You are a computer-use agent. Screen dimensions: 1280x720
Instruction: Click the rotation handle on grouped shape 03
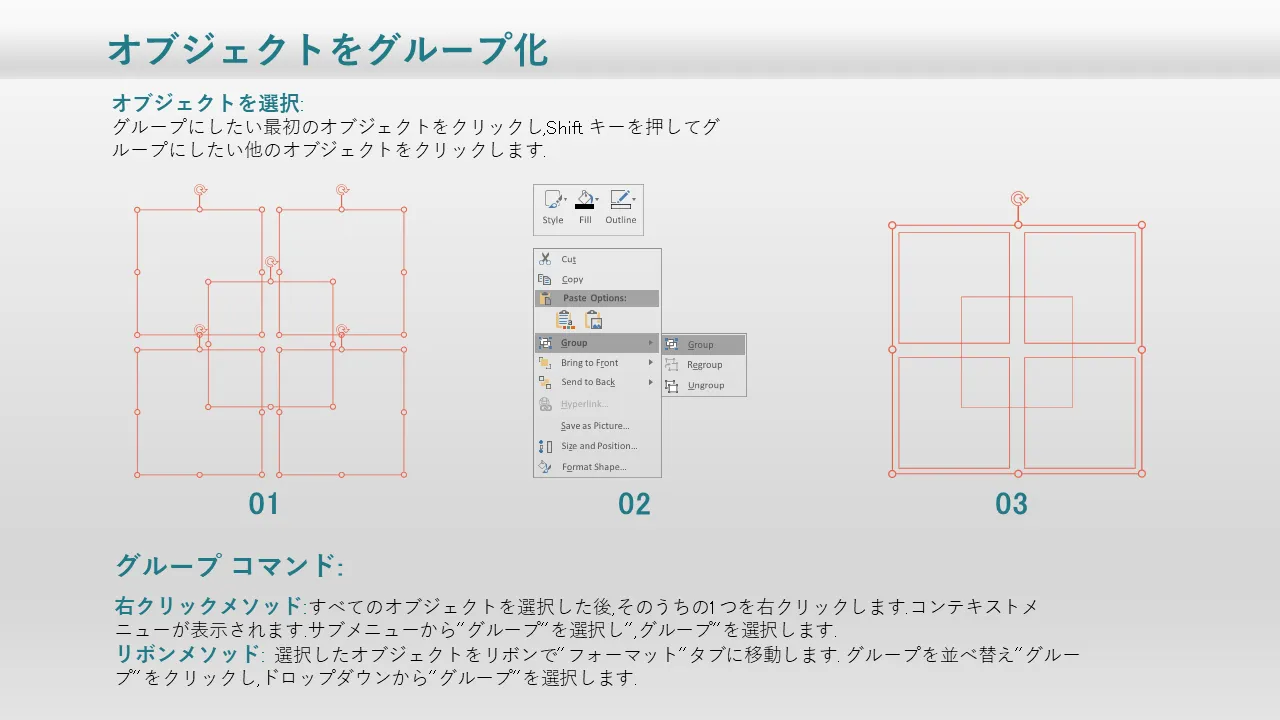1018,199
